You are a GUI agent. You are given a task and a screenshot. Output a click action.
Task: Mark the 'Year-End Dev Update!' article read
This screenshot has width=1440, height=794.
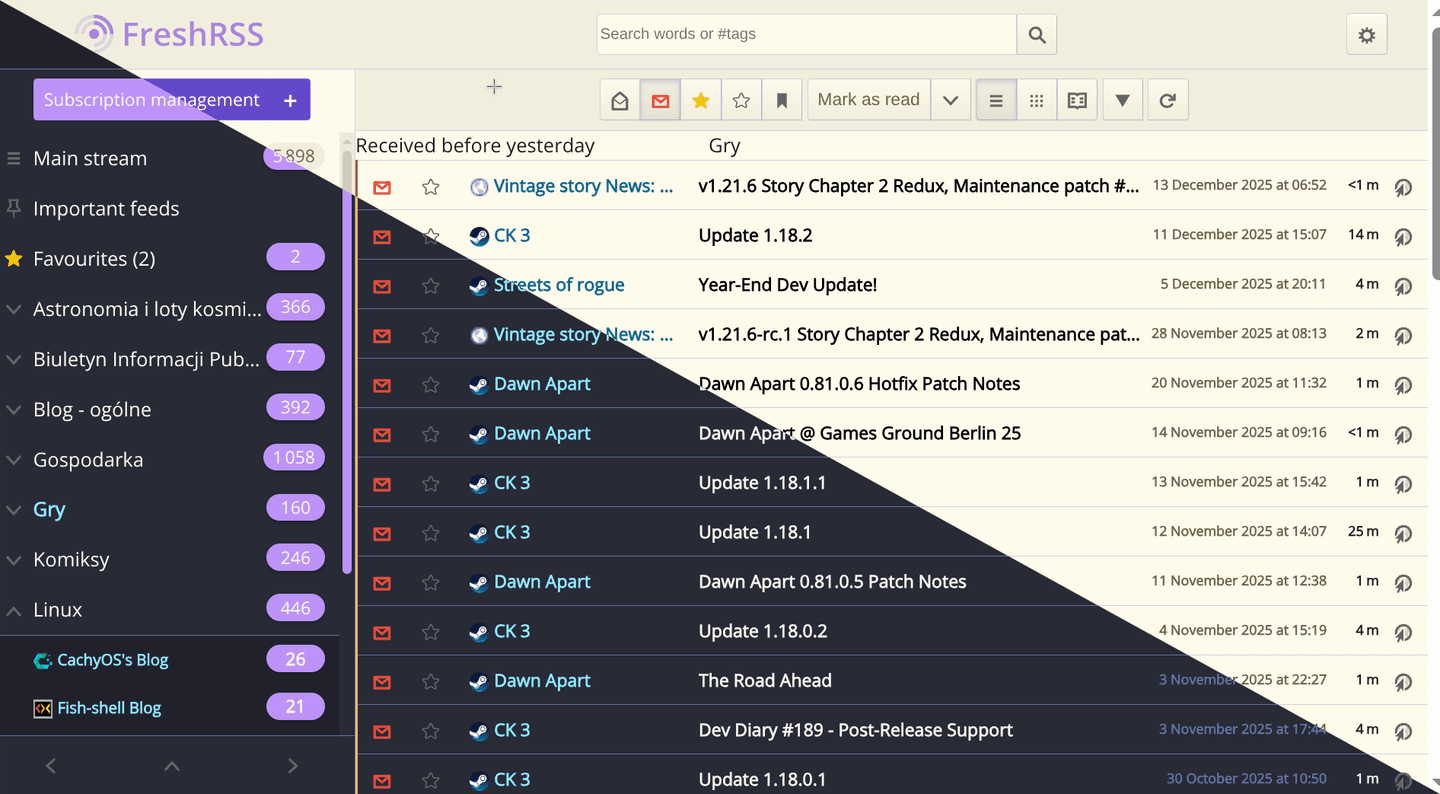coord(381,285)
